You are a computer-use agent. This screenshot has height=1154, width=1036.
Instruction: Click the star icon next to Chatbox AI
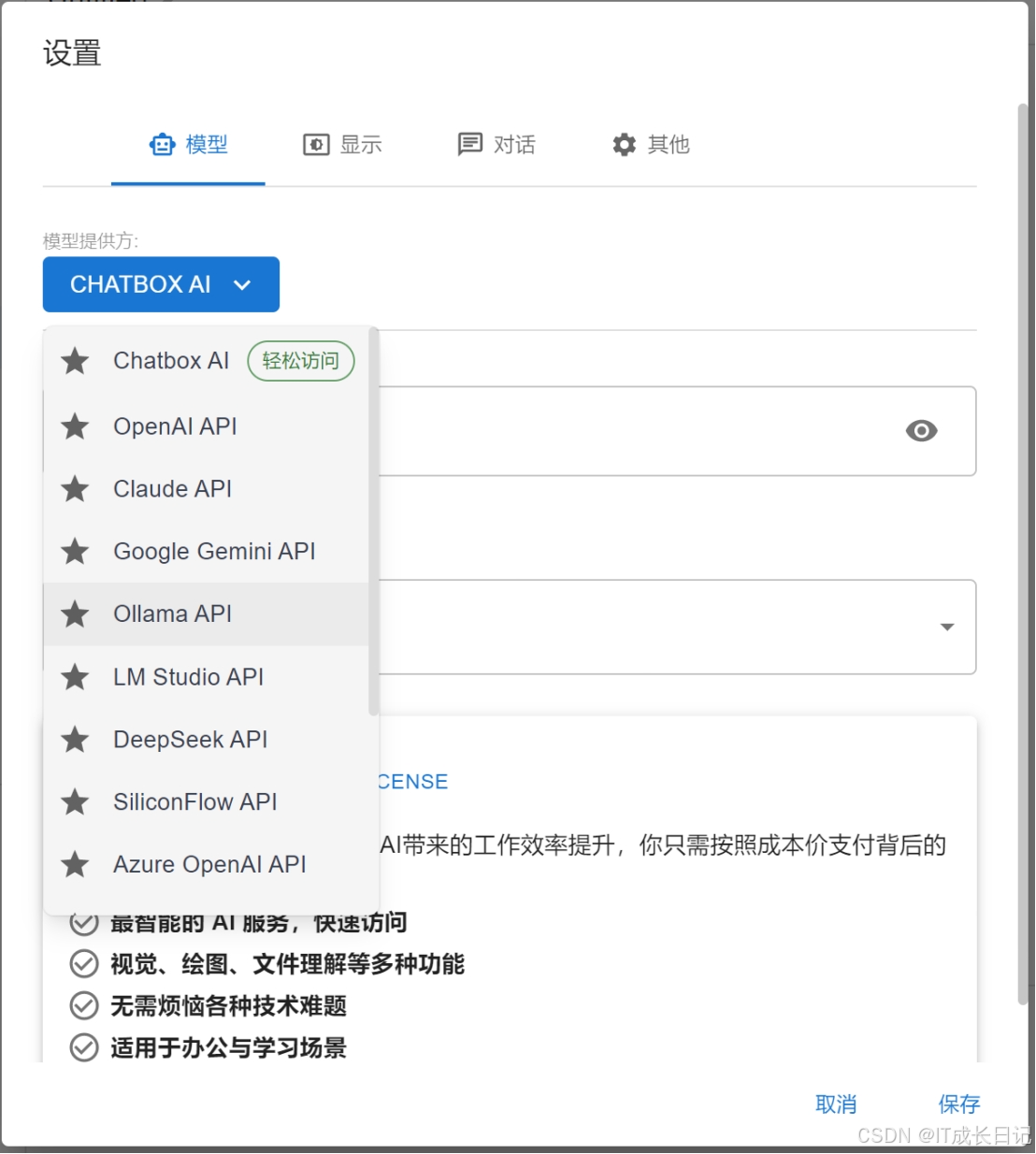point(75,361)
